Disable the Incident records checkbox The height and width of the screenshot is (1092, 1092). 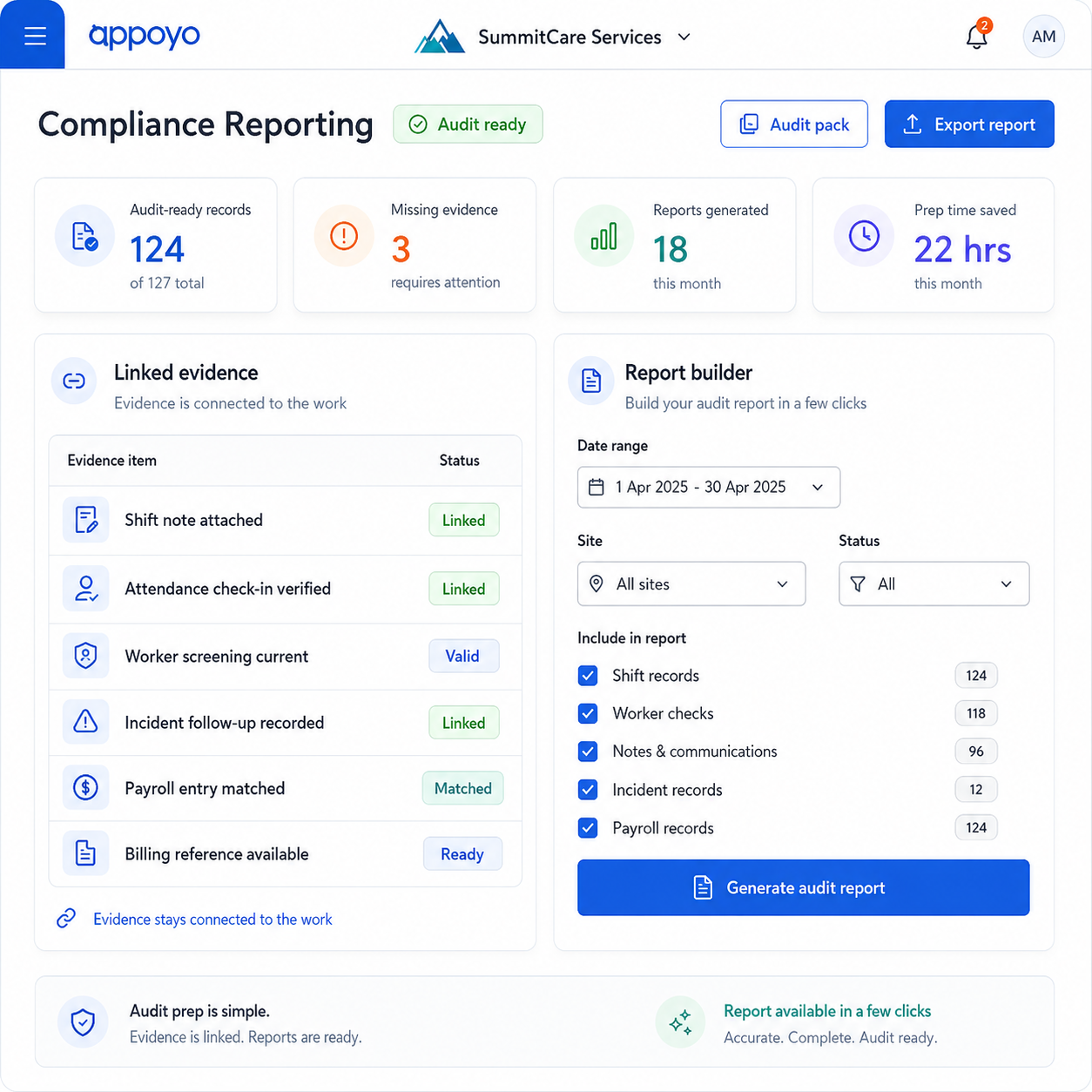click(588, 790)
